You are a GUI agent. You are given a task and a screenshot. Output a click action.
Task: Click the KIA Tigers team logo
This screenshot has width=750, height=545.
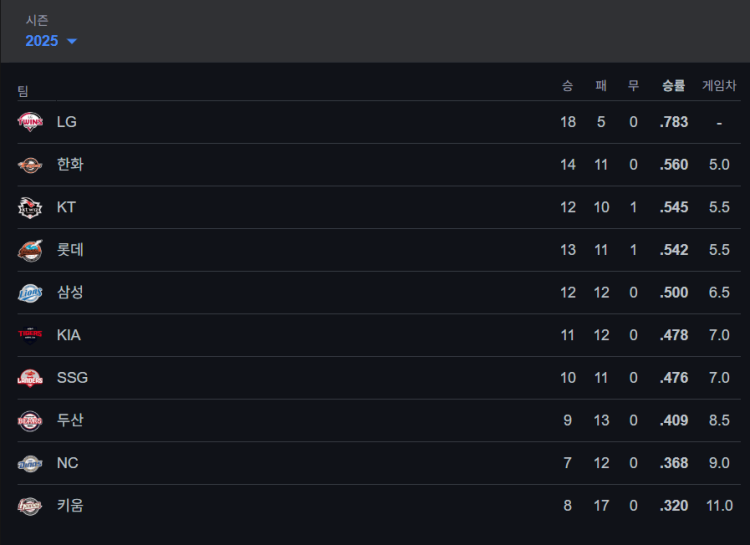pos(30,335)
